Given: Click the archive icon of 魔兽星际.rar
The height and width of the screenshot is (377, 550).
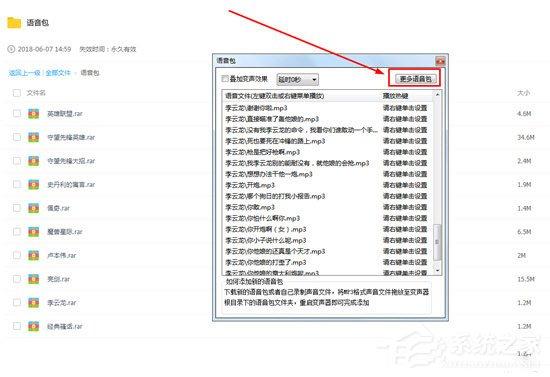Looking at the screenshot, I should (34, 232).
